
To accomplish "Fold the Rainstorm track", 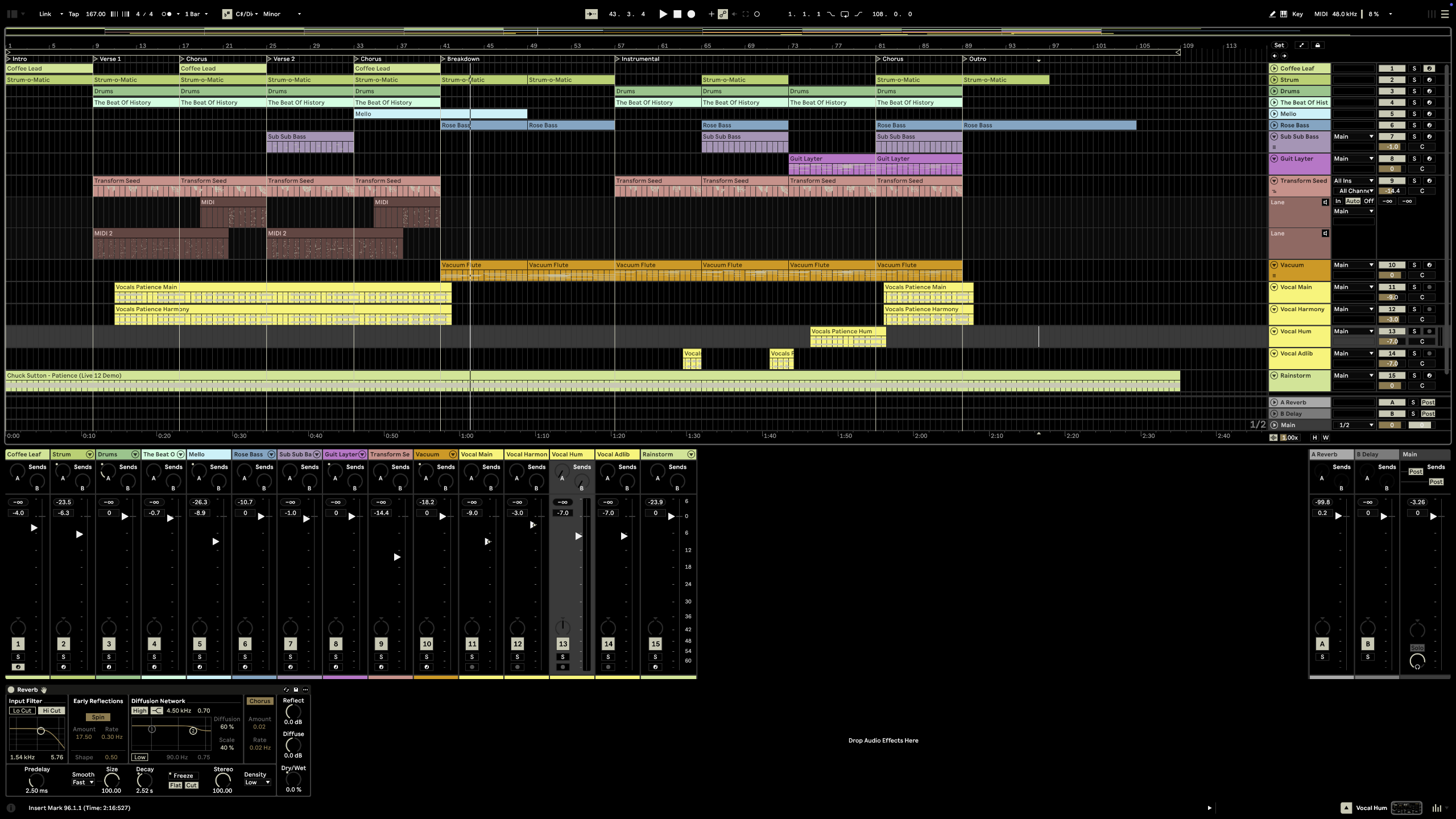I will click(1275, 376).
